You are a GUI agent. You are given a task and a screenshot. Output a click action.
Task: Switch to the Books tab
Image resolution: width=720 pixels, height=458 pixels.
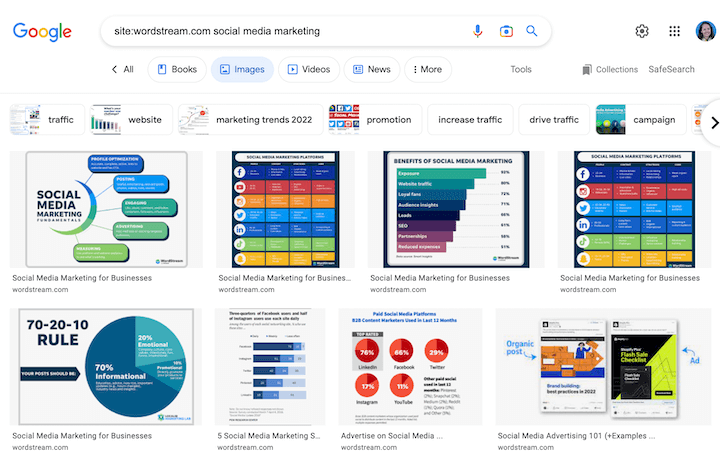click(x=177, y=69)
